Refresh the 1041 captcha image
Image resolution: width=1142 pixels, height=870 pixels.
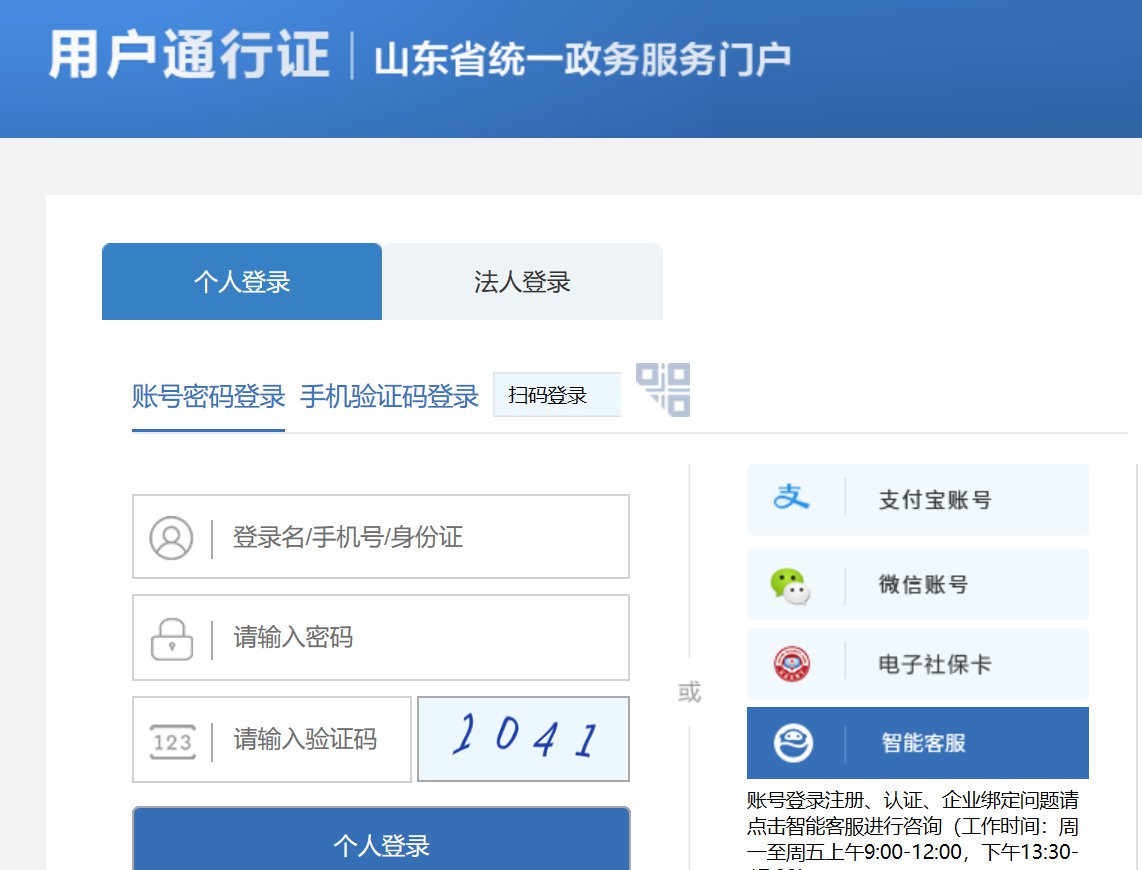523,739
